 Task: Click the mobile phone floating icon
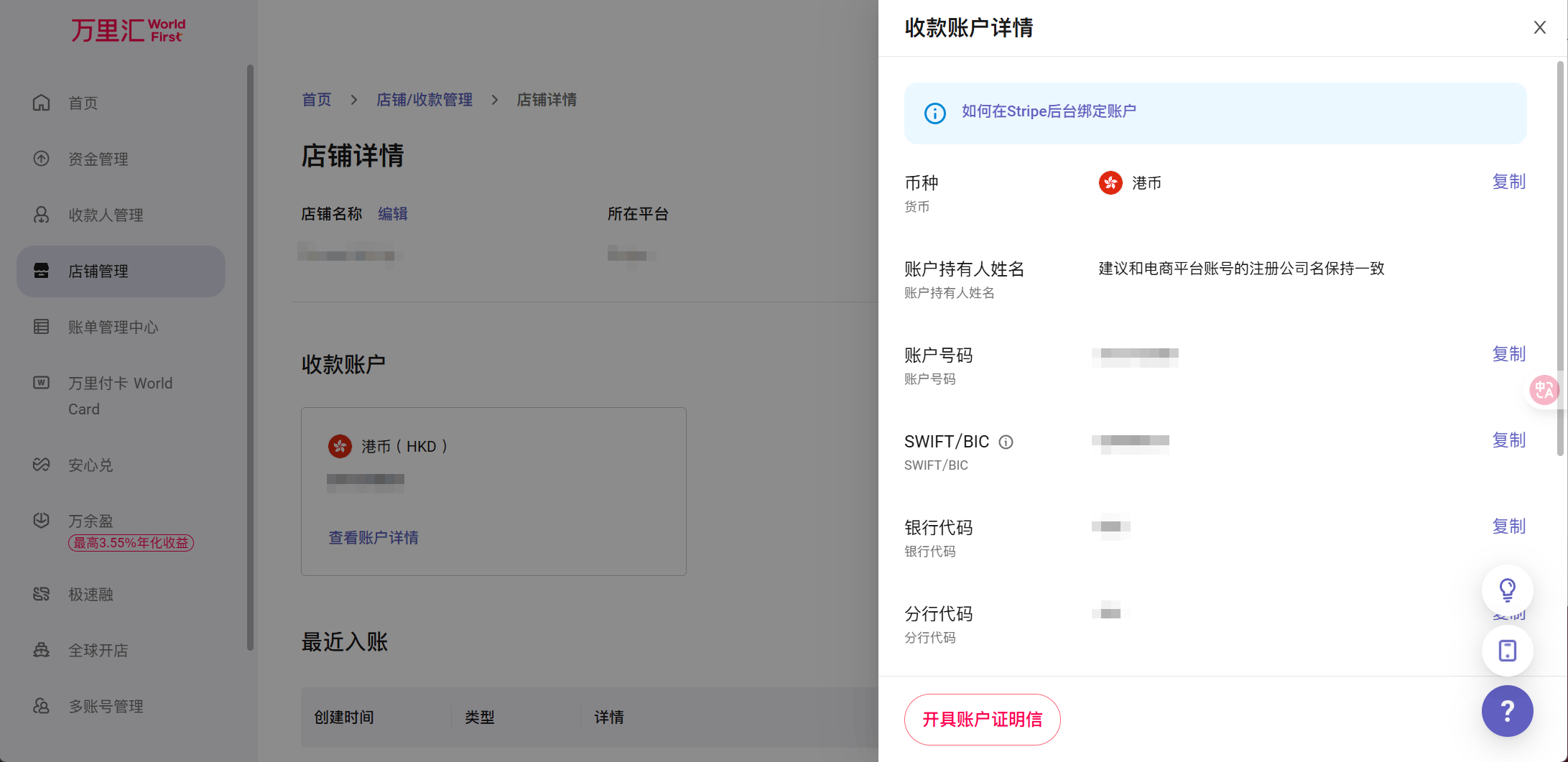(x=1507, y=650)
